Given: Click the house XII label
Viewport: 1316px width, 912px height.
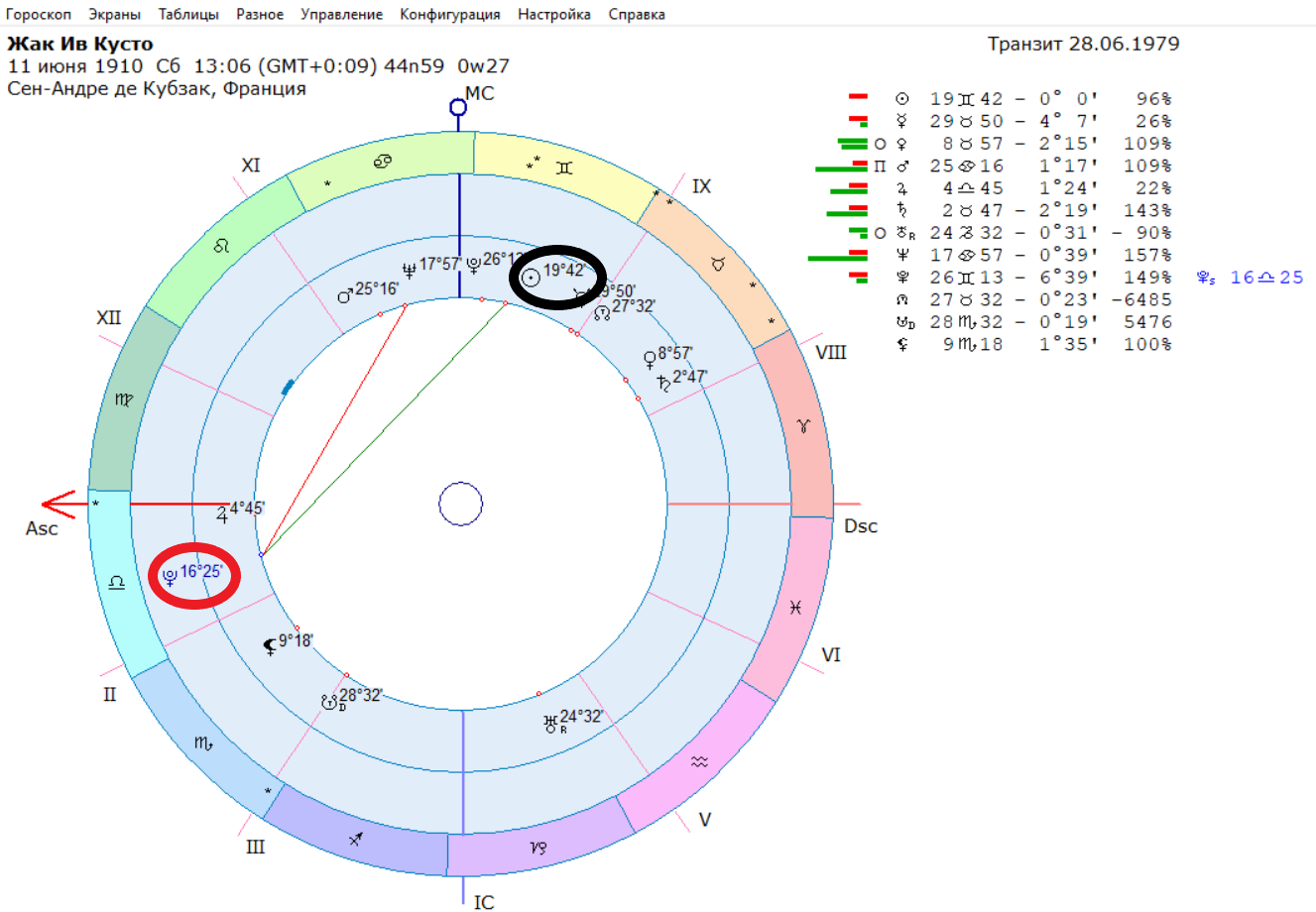Looking at the screenshot, I should point(108,318).
